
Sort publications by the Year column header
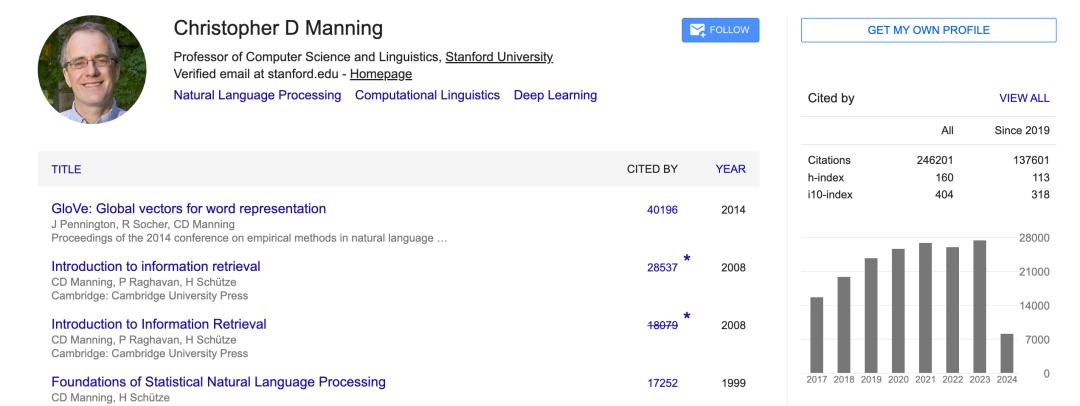click(x=730, y=169)
